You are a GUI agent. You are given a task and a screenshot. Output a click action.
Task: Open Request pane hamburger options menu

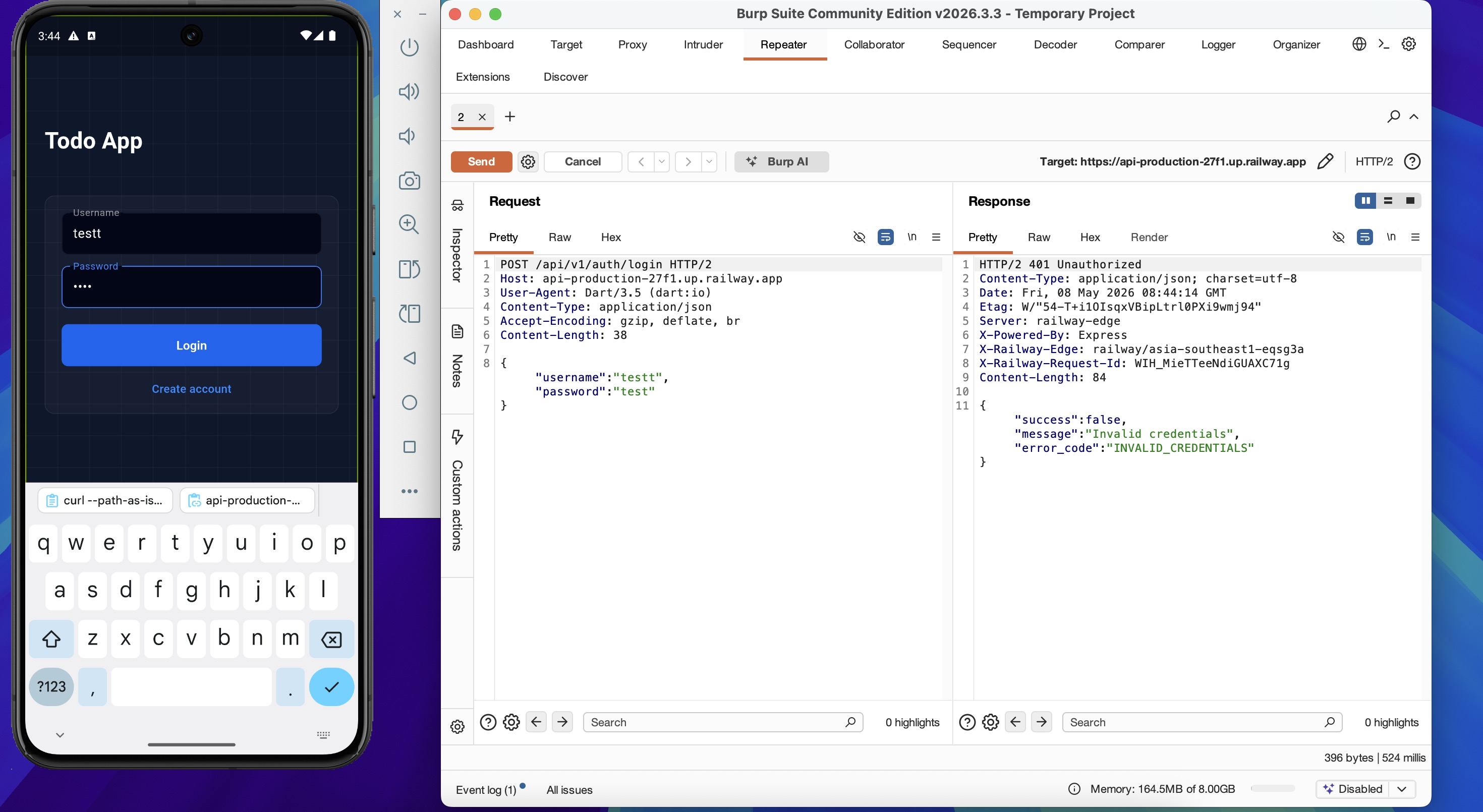[936, 237]
